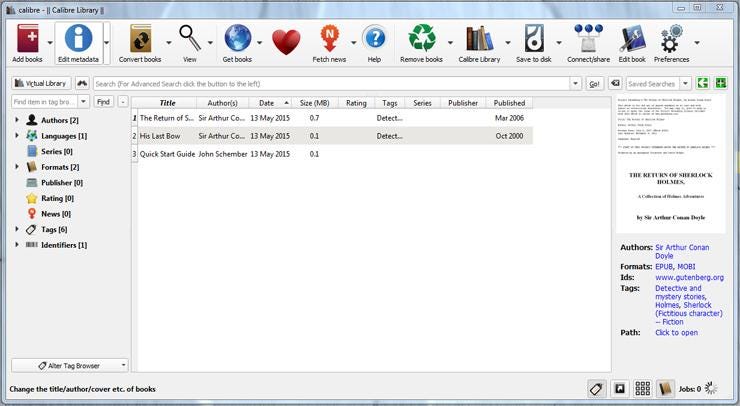The height and width of the screenshot is (406, 740).
Task: Open the Add books dropdown arrow
Action: [x=50, y=43]
